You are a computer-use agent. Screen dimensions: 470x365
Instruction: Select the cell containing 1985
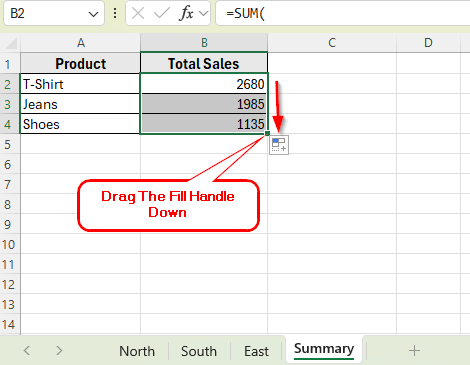[x=204, y=104]
